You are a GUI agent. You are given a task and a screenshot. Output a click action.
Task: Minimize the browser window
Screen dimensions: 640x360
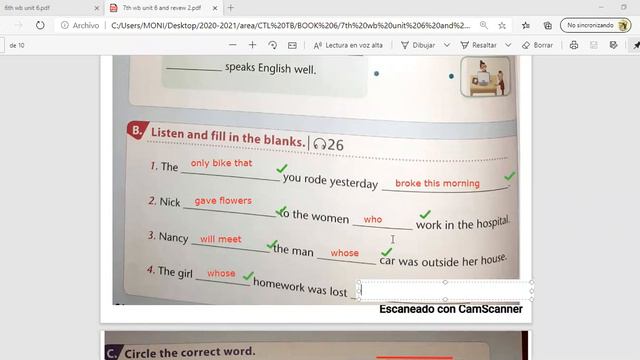tap(601, 7)
